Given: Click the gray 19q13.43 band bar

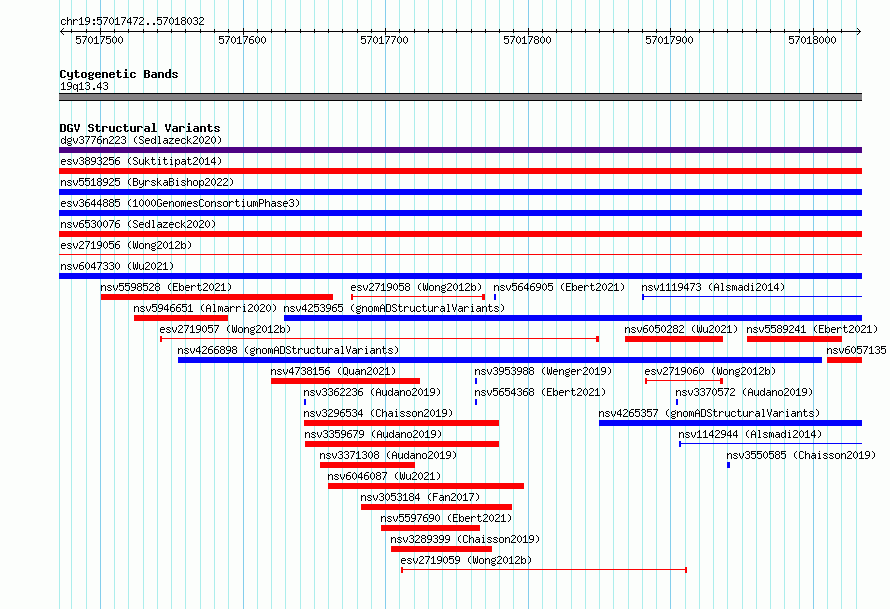Looking at the screenshot, I should click(460, 97).
